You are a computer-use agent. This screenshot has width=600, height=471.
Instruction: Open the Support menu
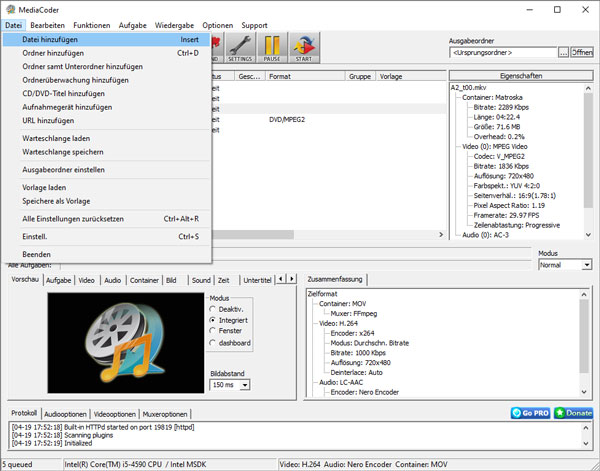point(254,25)
